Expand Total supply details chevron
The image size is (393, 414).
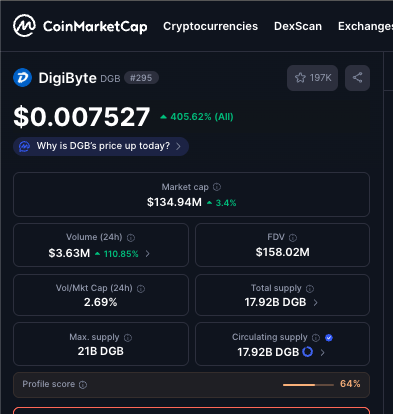coord(315,303)
